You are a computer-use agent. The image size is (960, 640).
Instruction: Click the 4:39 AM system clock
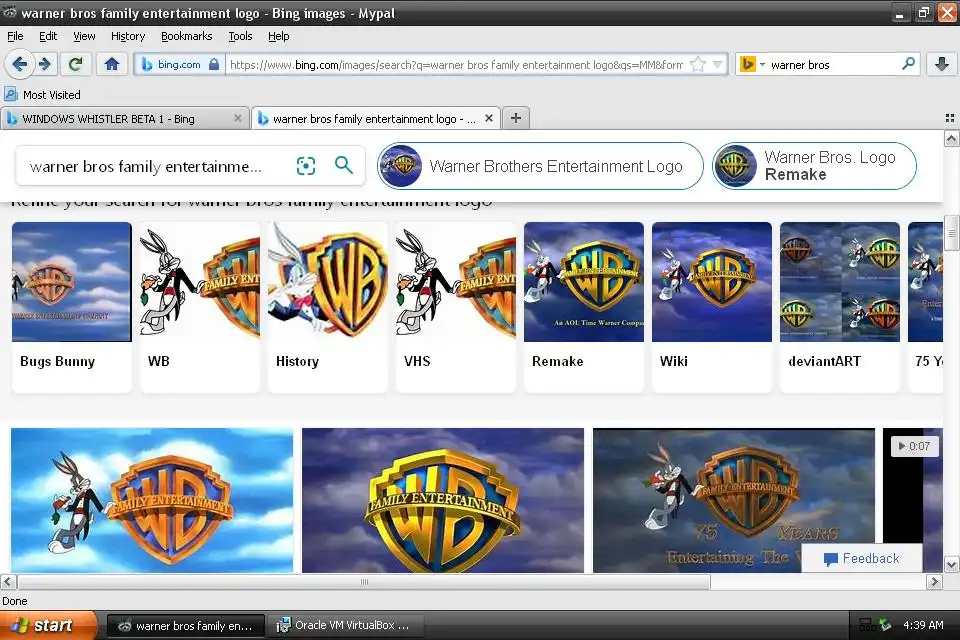click(x=923, y=625)
